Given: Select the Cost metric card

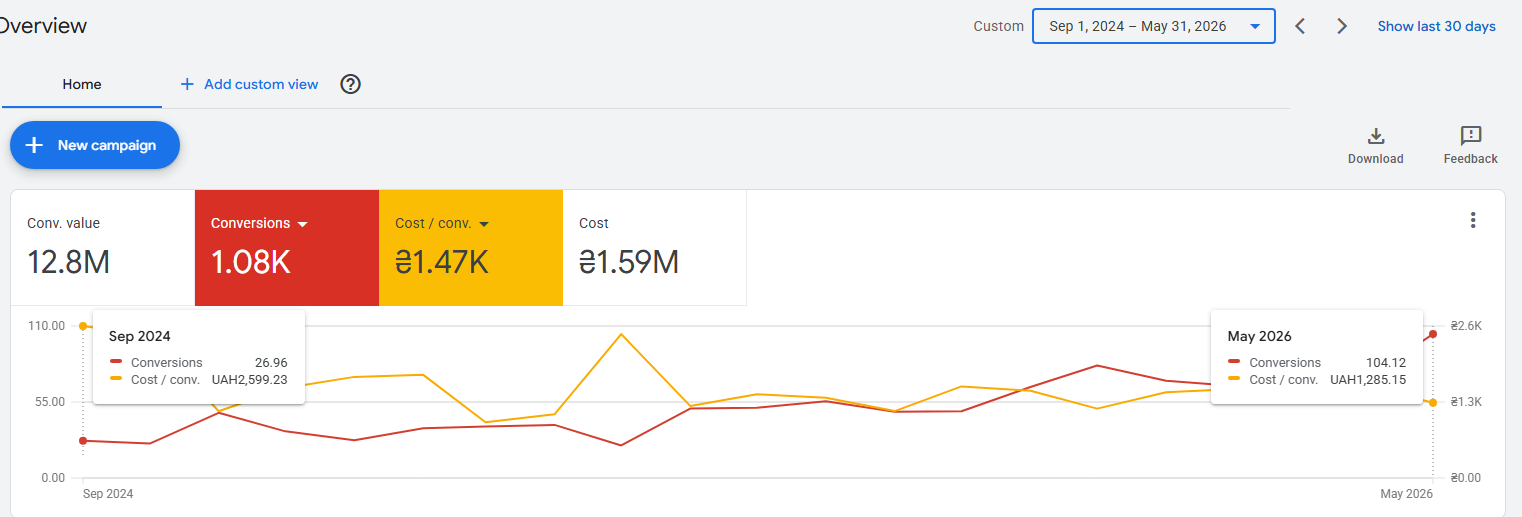Looking at the screenshot, I should (x=655, y=247).
